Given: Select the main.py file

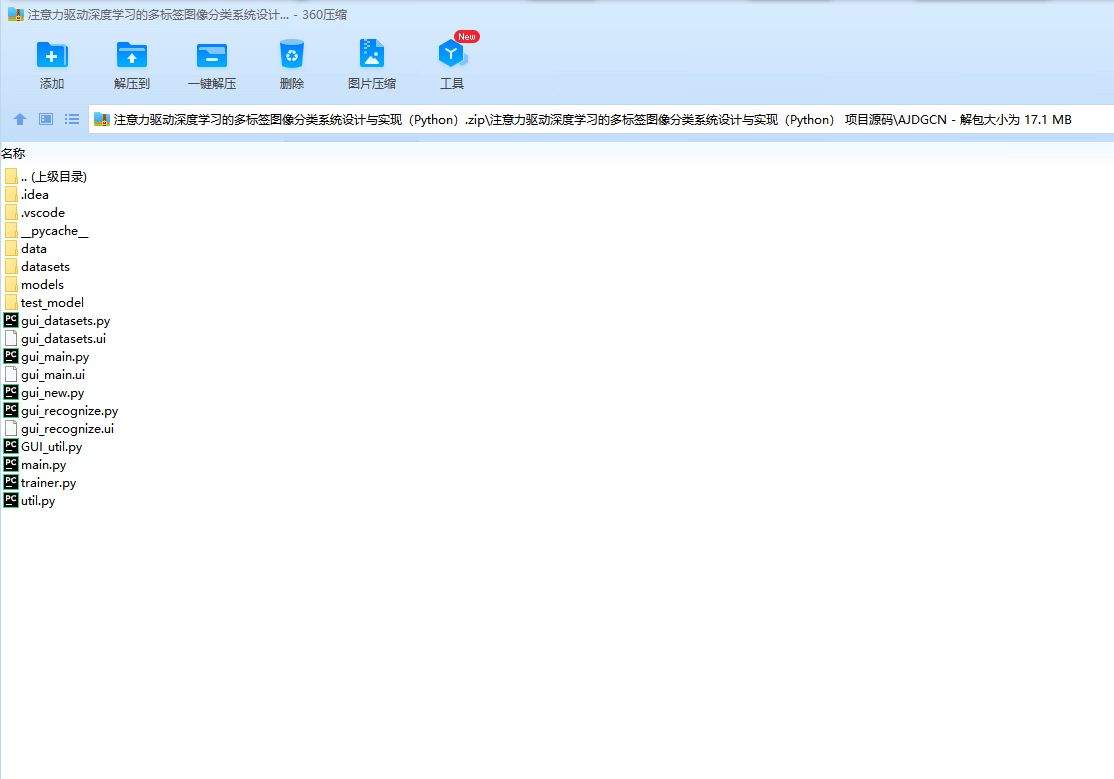Looking at the screenshot, I should [36, 465].
